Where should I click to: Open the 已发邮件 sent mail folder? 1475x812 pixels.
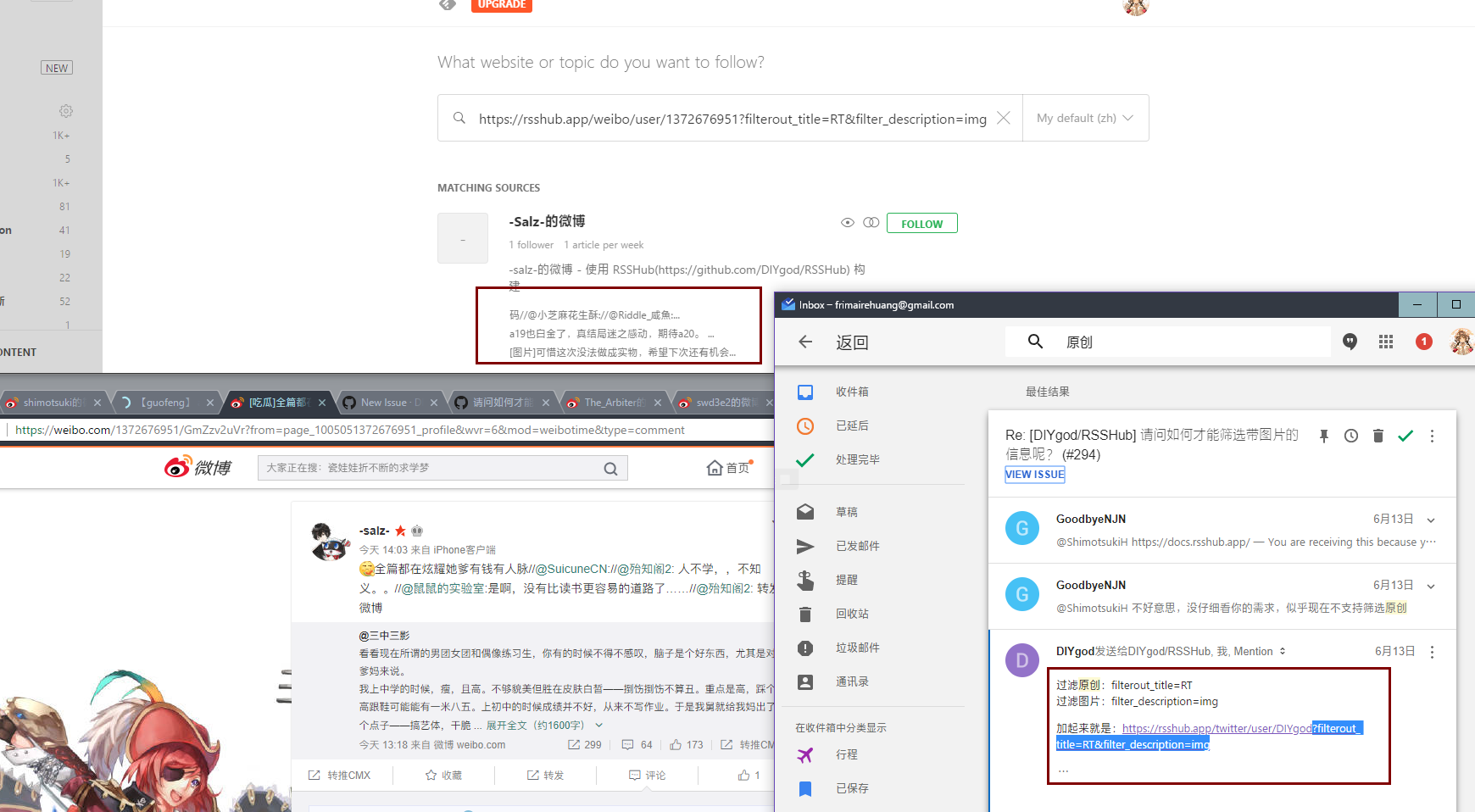856,545
